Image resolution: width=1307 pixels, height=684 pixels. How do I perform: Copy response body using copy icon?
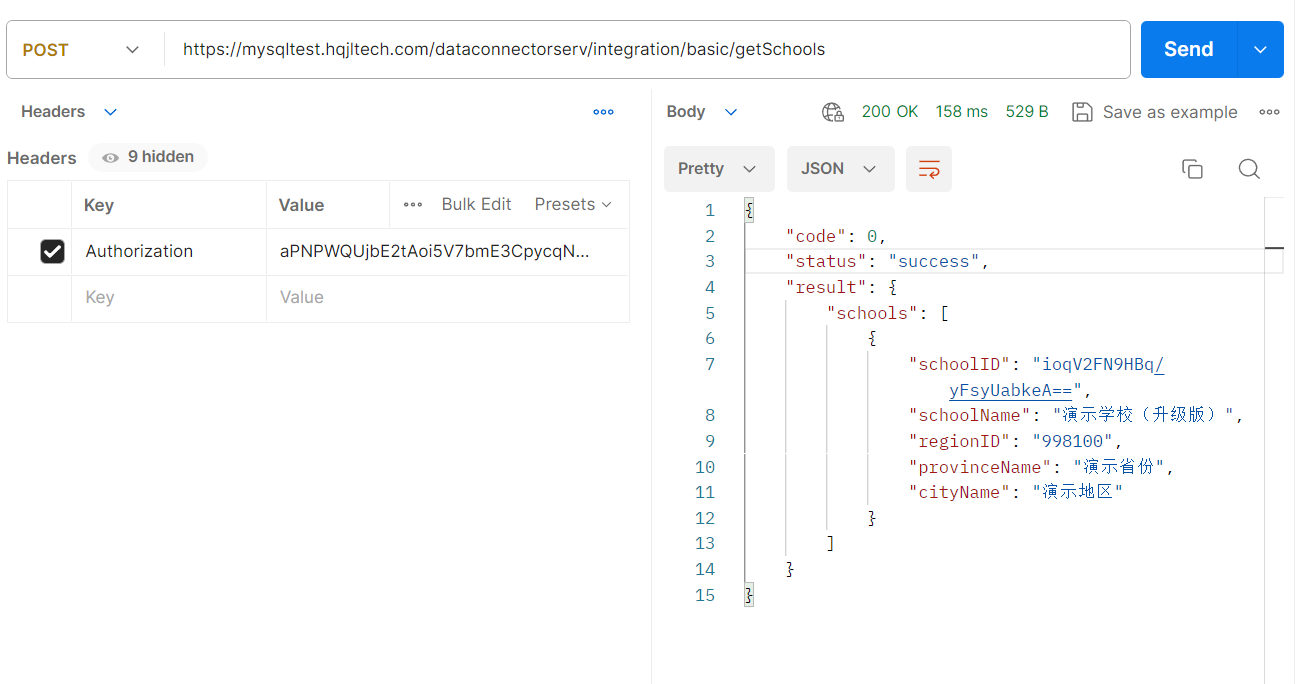click(1191, 169)
